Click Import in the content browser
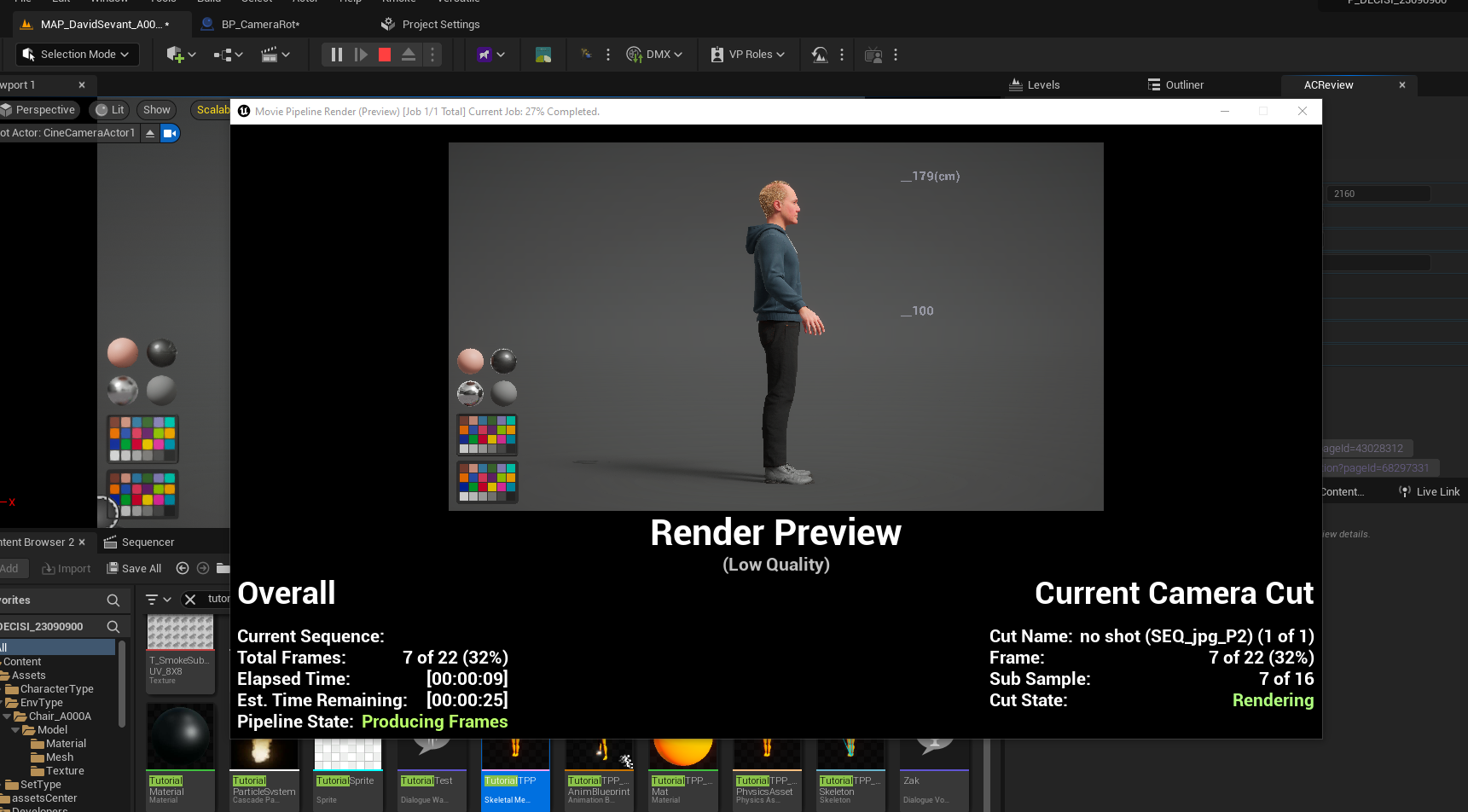The image size is (1468, 812). point(67,569)
